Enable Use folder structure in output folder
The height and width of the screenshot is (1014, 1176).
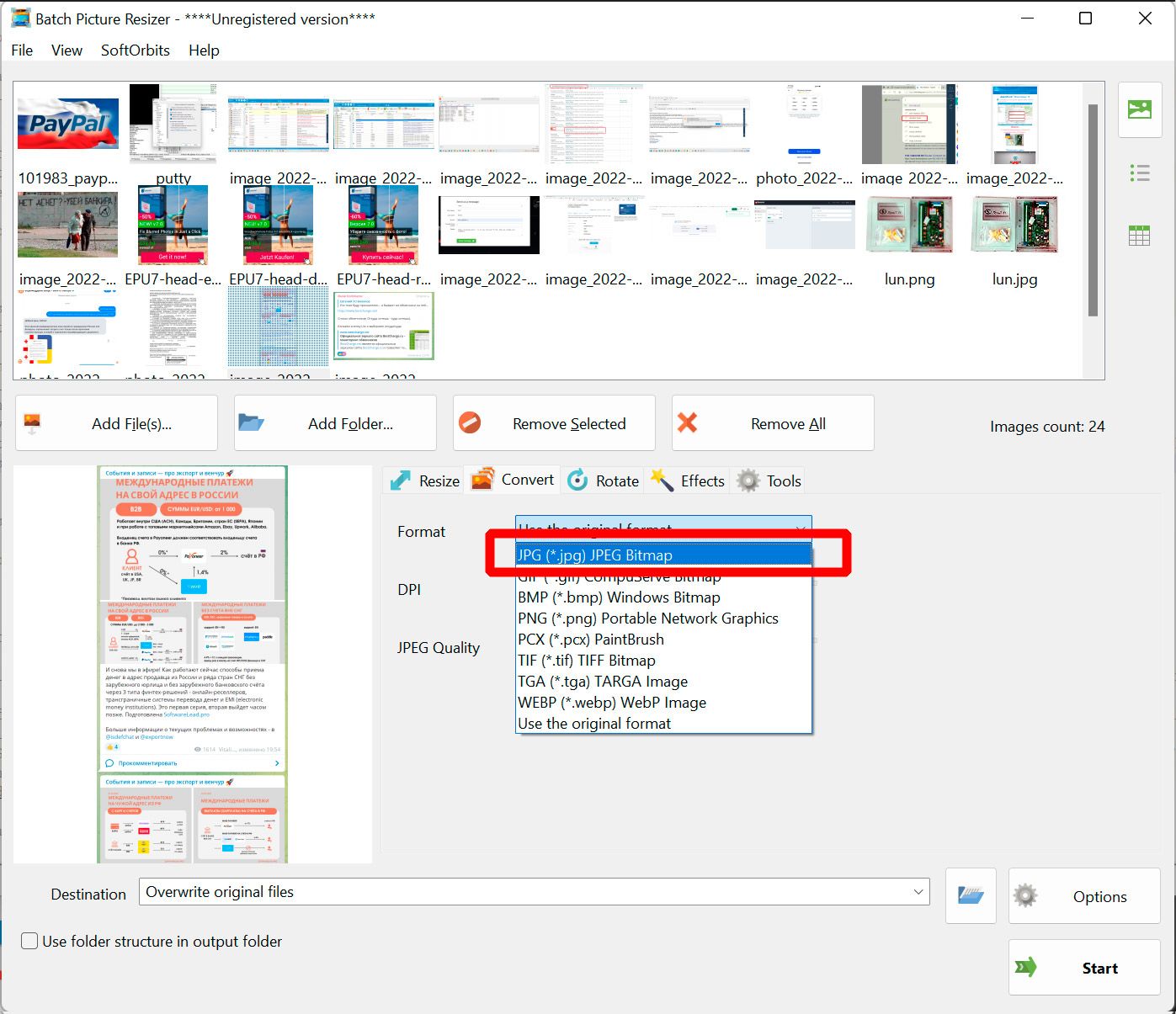[29, 941]
